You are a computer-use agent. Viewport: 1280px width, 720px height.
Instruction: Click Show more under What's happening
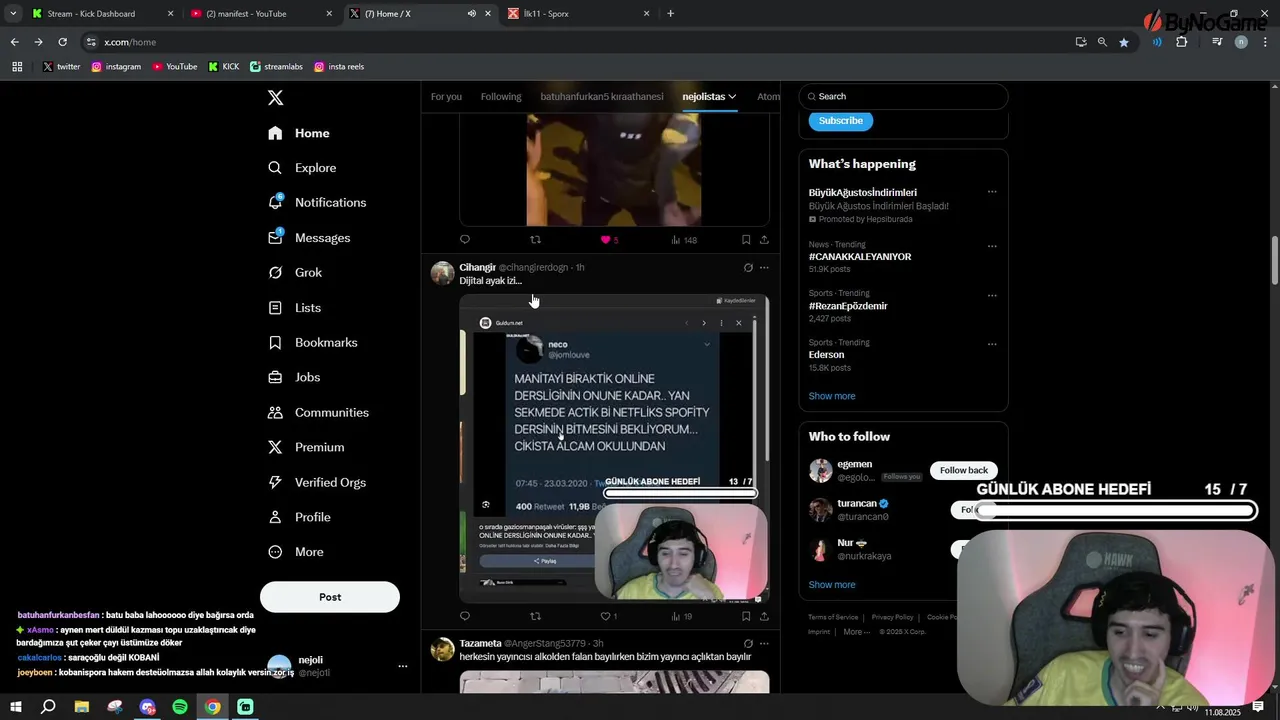coord(832,396)
